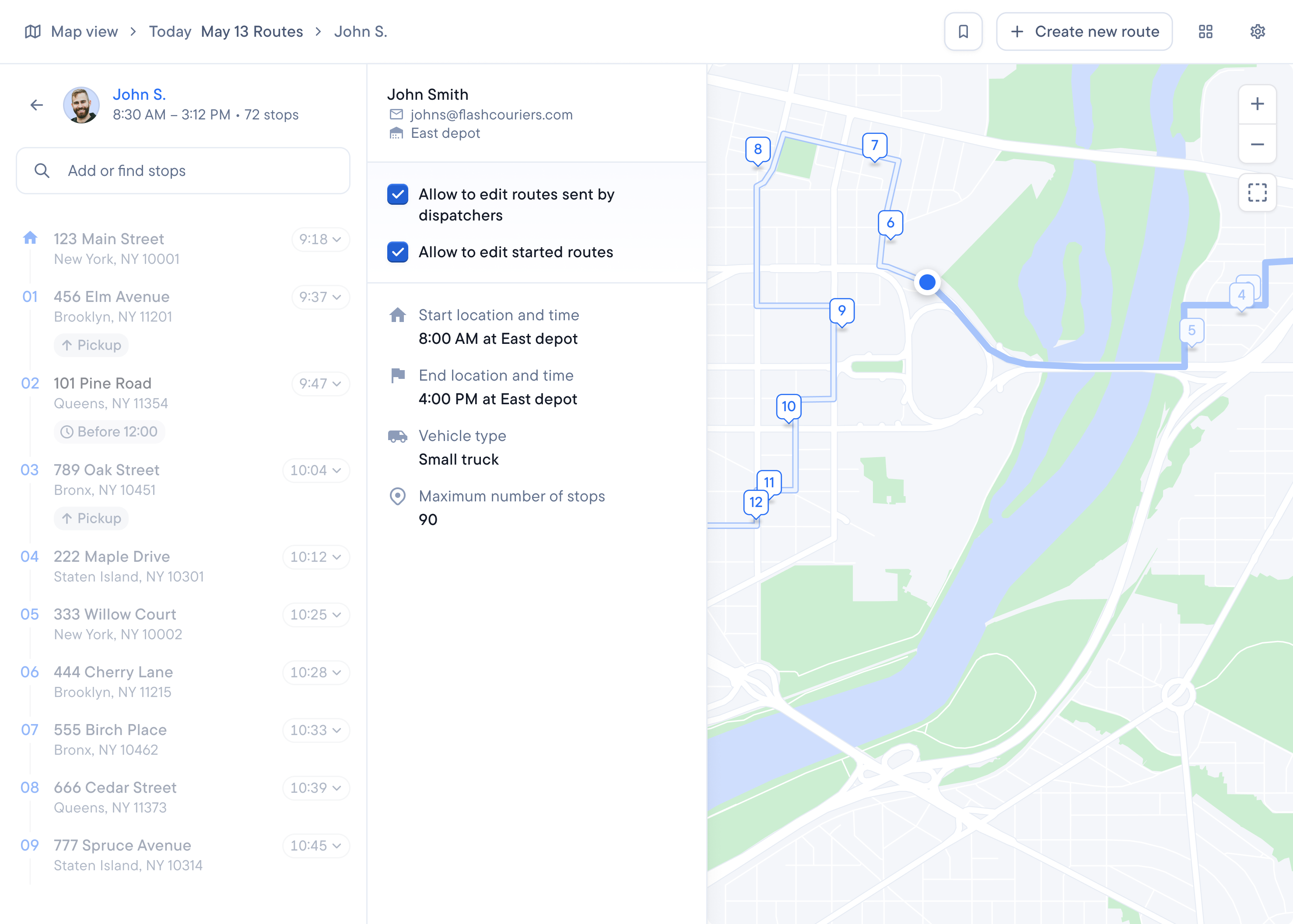Select stop 333 Willow Court

coord(115,615)
